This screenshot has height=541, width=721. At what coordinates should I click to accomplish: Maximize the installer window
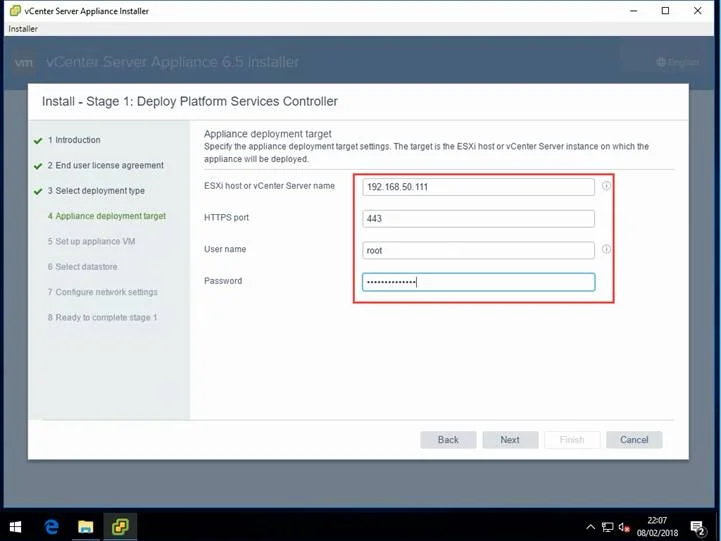click(x=665, y=11)
